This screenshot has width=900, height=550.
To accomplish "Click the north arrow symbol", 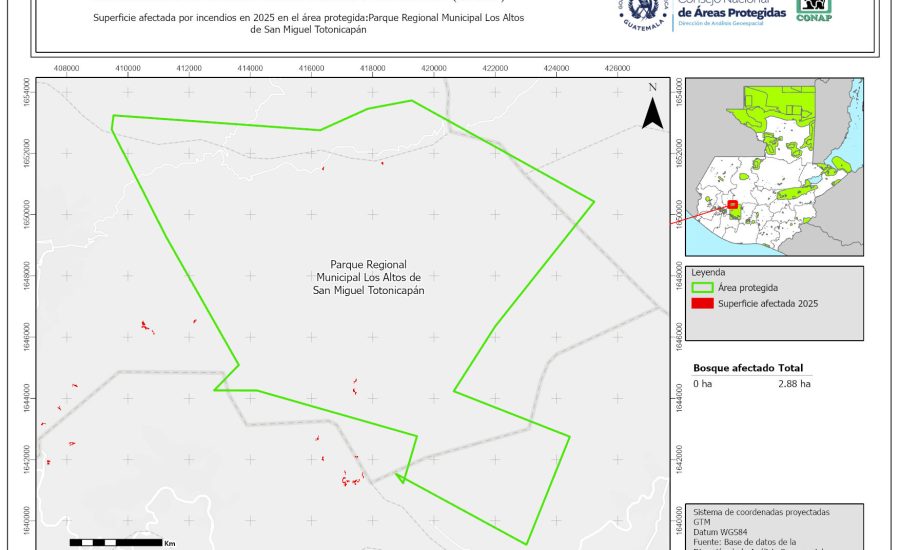I will coord(652,111).
